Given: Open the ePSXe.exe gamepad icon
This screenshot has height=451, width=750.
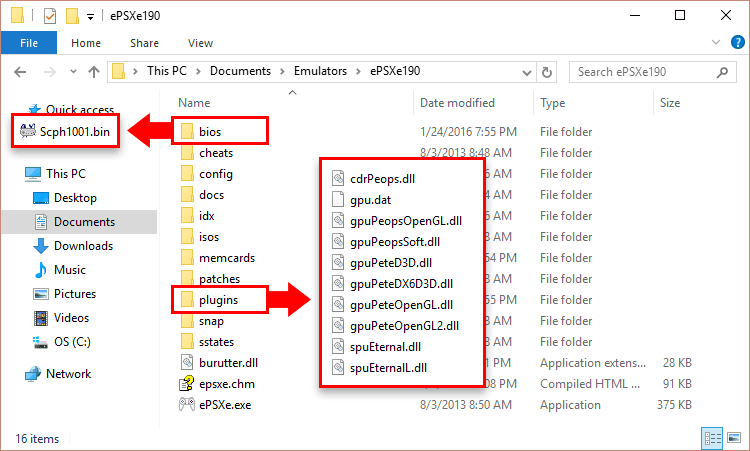Looking at the screenshot, I should coord(186,406).
